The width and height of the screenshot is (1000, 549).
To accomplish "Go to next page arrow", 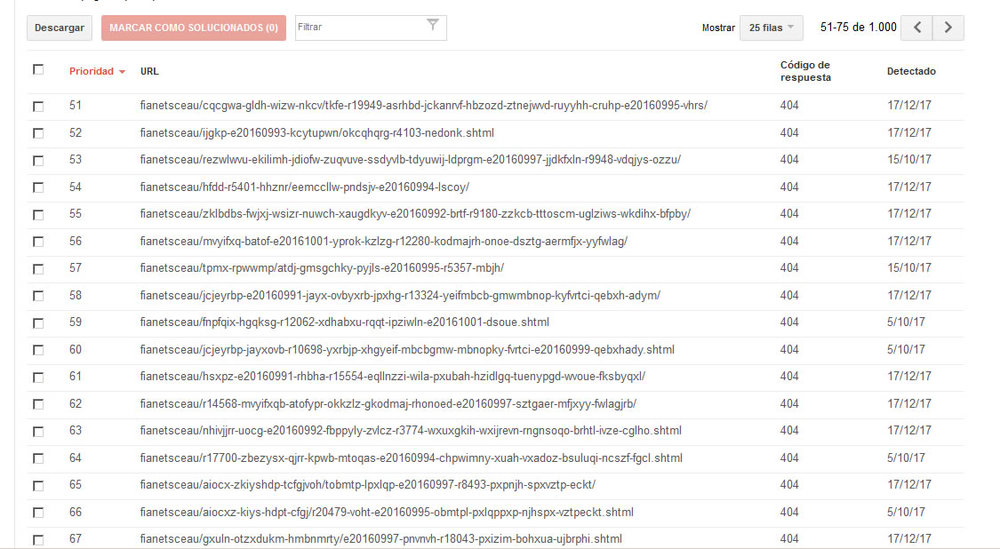I will click(948, 27).
